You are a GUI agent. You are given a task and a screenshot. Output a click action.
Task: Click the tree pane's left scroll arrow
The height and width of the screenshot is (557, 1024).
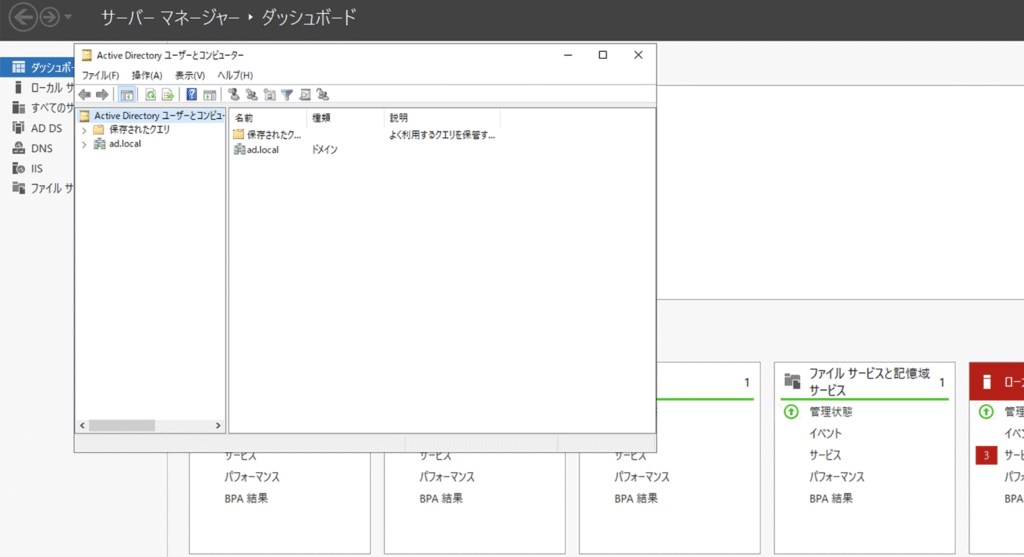[82, 426]
